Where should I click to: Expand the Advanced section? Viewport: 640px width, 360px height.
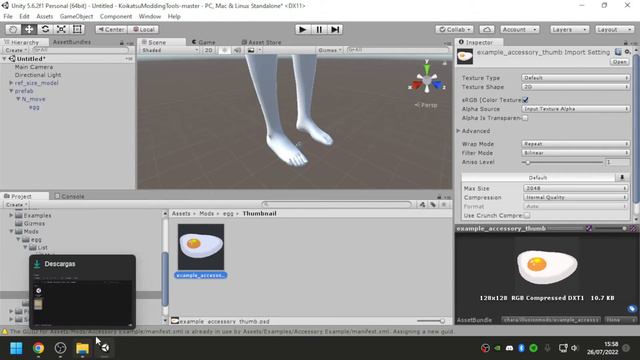[458, 131]
